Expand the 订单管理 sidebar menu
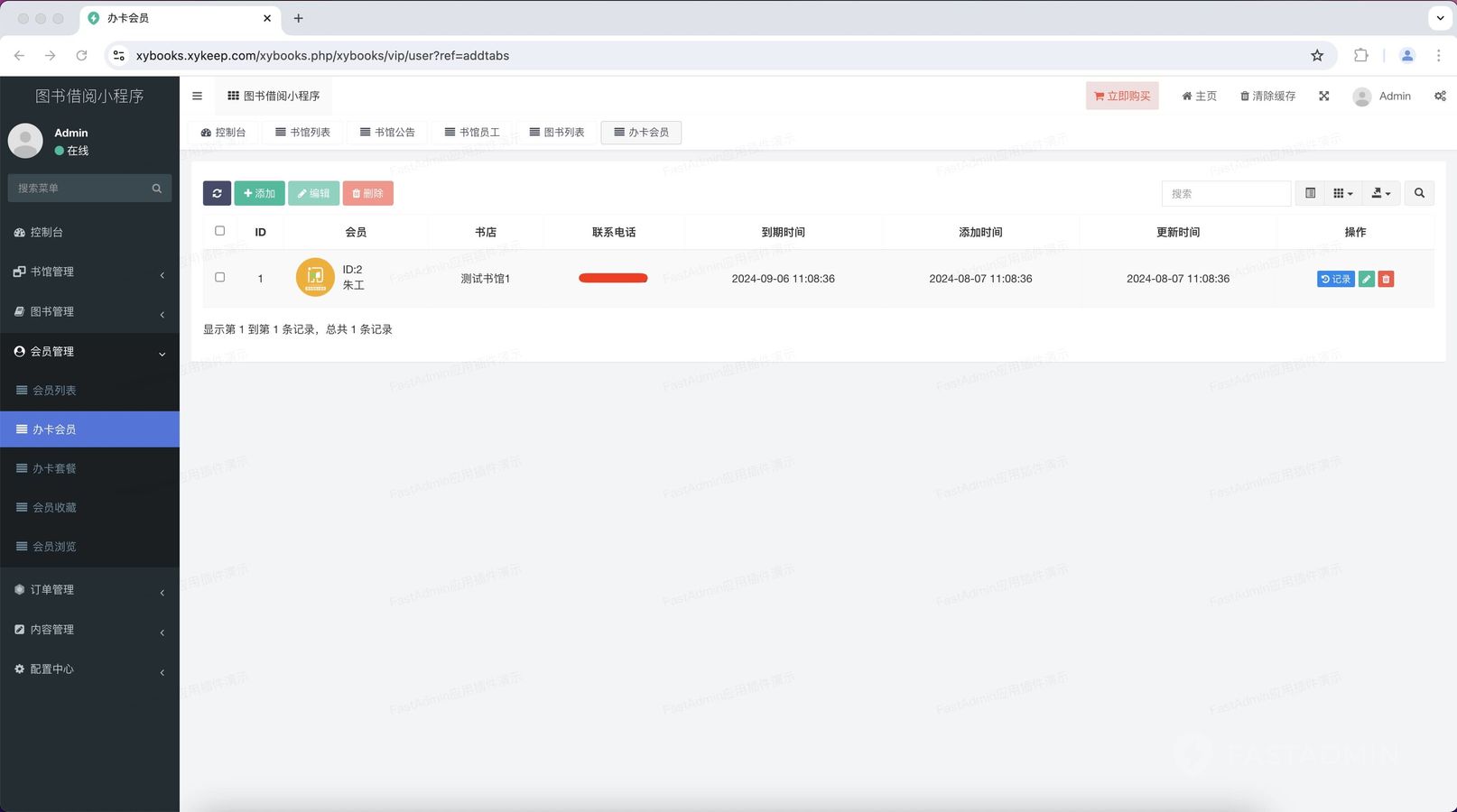Screen dimensions: 1457x812 click(89, 590)
